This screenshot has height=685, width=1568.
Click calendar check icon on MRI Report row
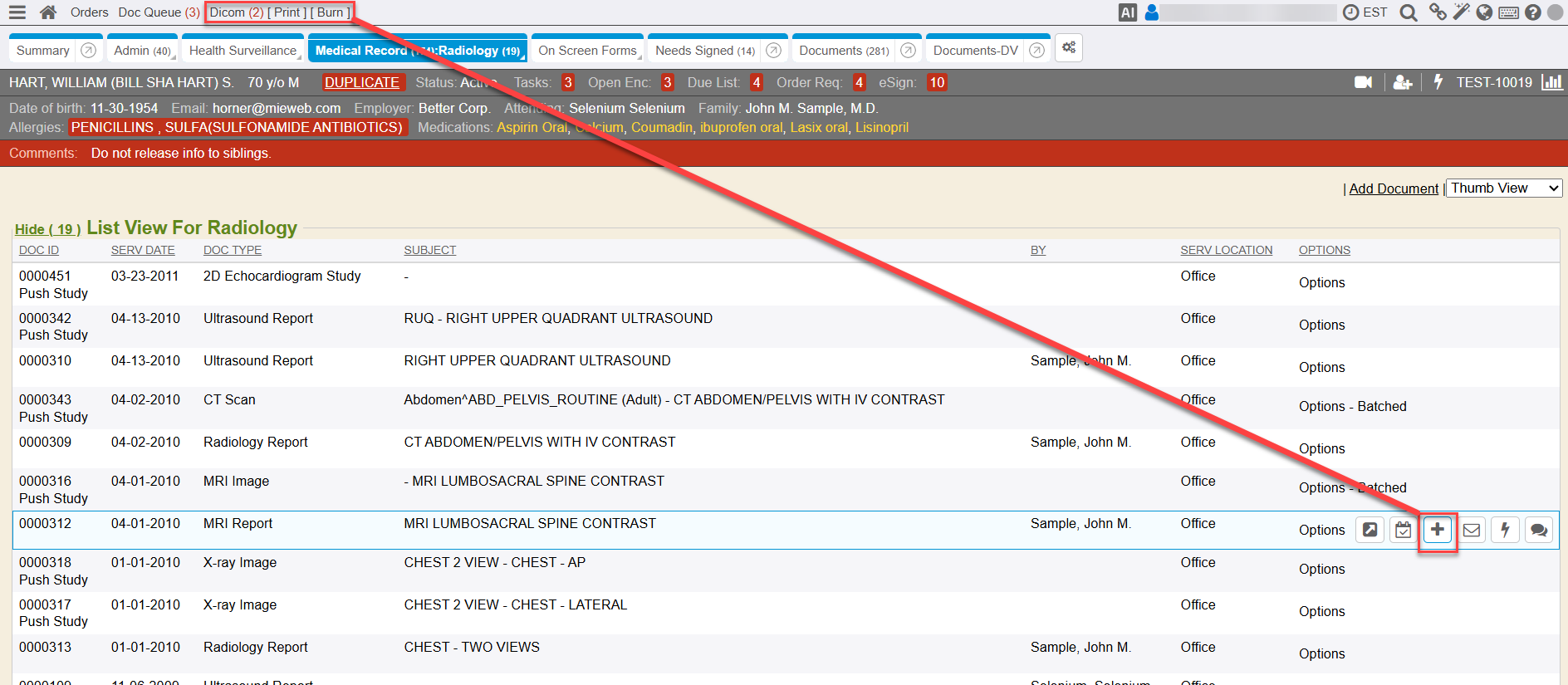pos(1403,530)
